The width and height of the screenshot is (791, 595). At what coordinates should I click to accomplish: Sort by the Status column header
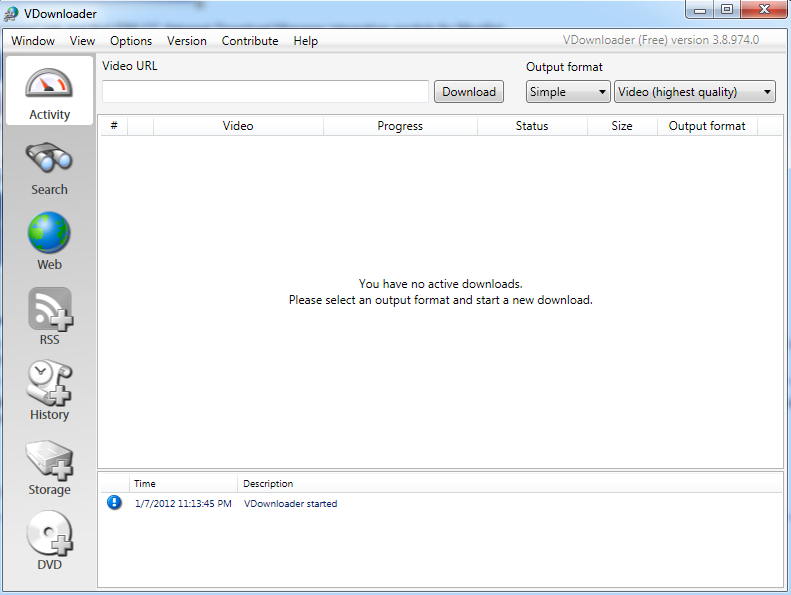[532, 126]
